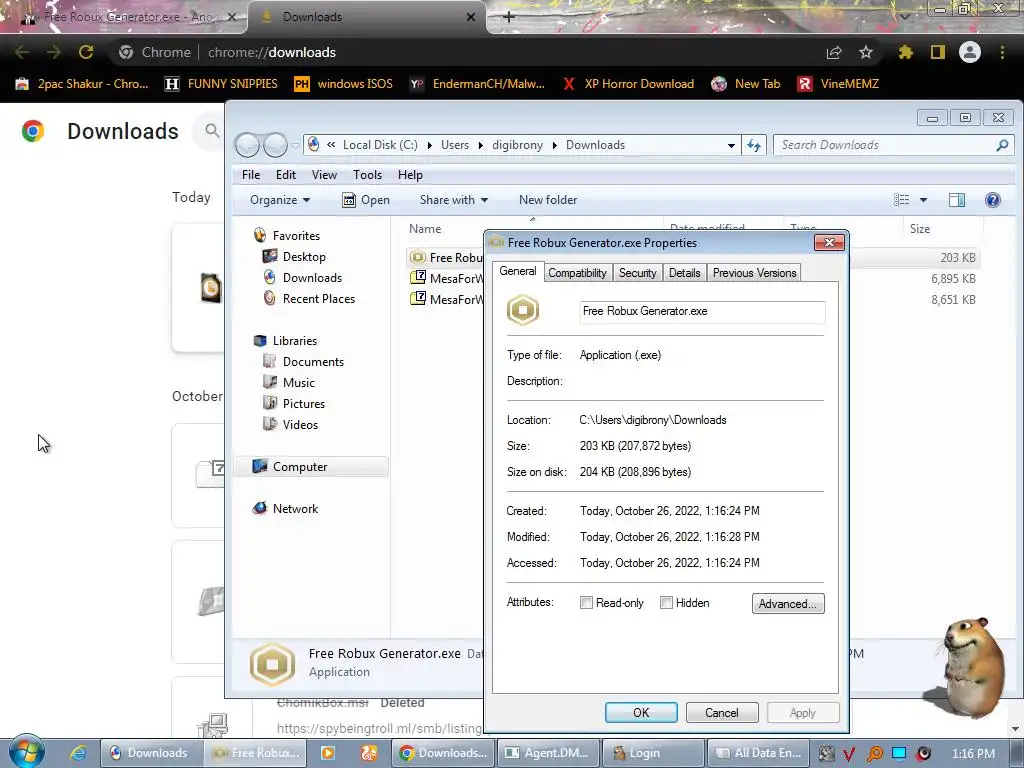
Task: Click search magnifier in Search Downloads box
Action: (1002, 145)
